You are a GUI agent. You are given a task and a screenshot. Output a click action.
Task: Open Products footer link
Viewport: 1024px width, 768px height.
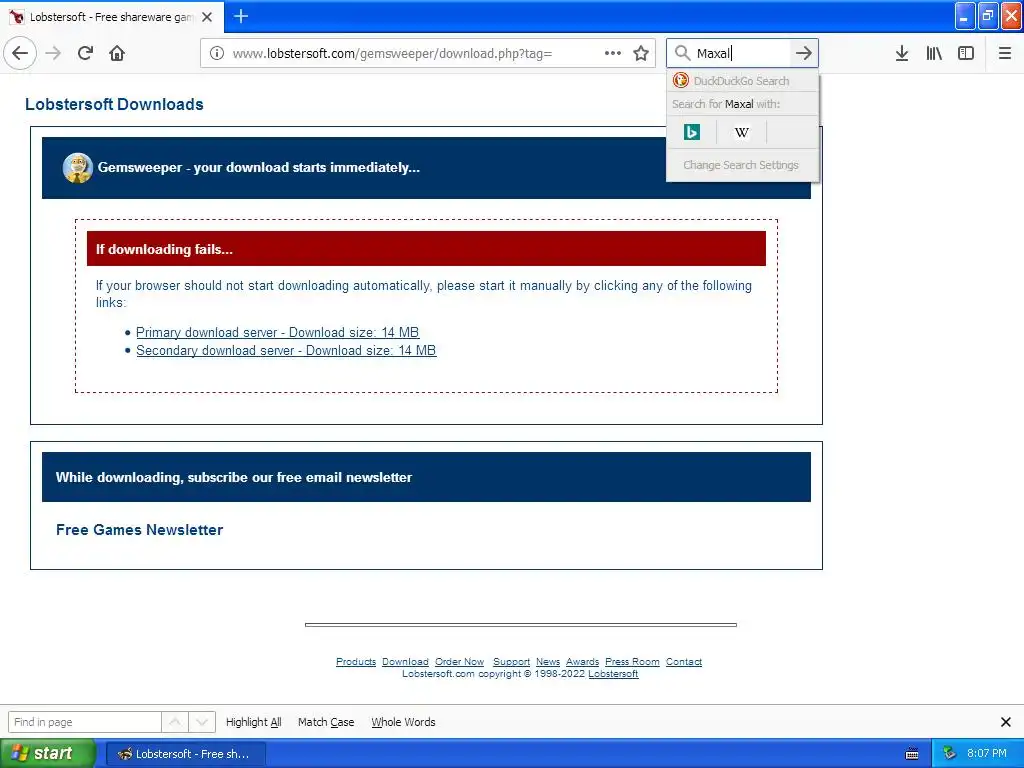pos(356,662)
